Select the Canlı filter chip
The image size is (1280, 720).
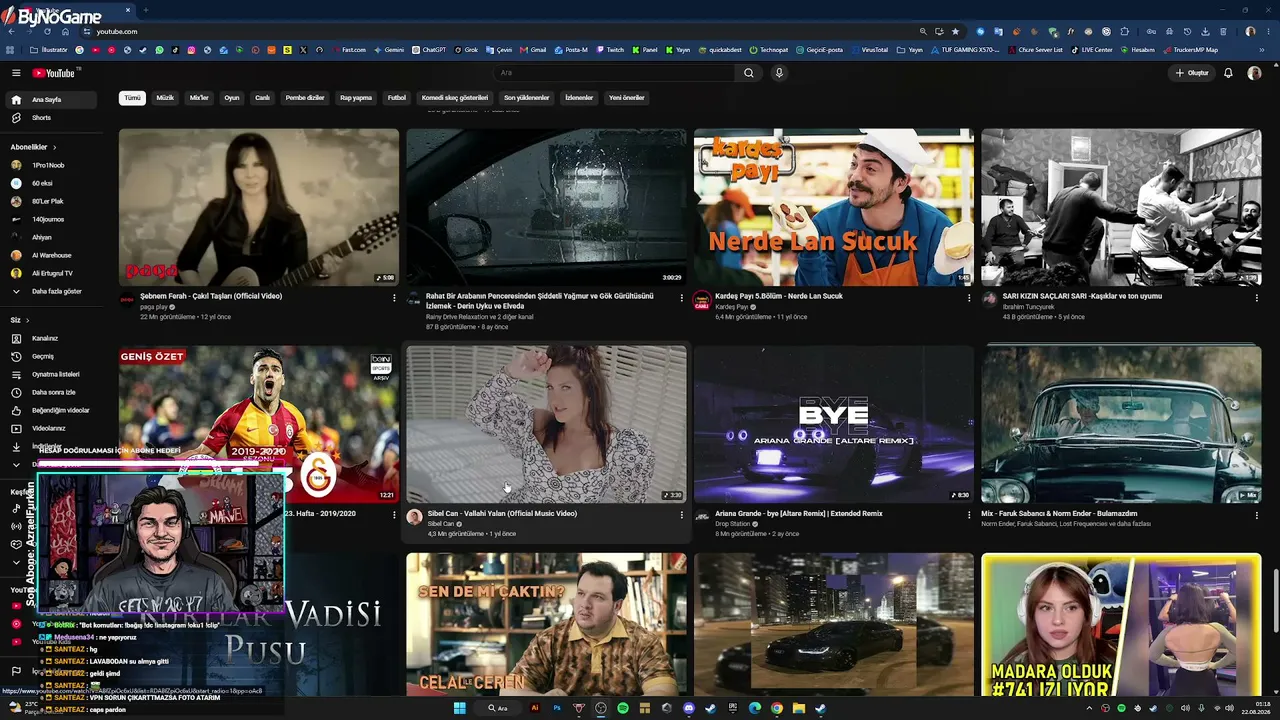tap(262, 98)
